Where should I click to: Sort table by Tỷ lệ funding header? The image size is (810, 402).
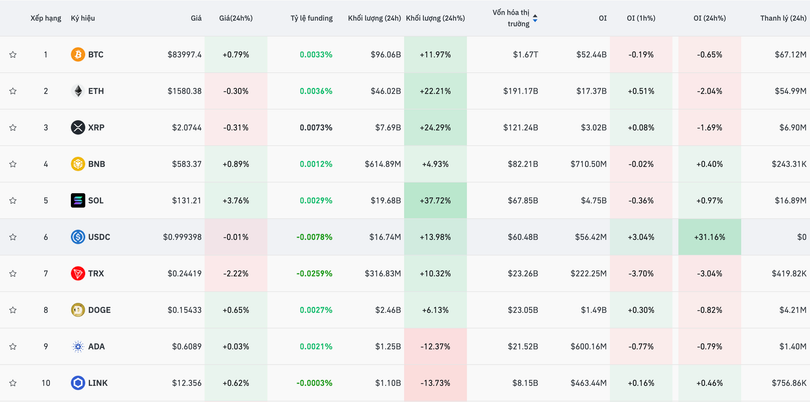click(x=311, y=18)
